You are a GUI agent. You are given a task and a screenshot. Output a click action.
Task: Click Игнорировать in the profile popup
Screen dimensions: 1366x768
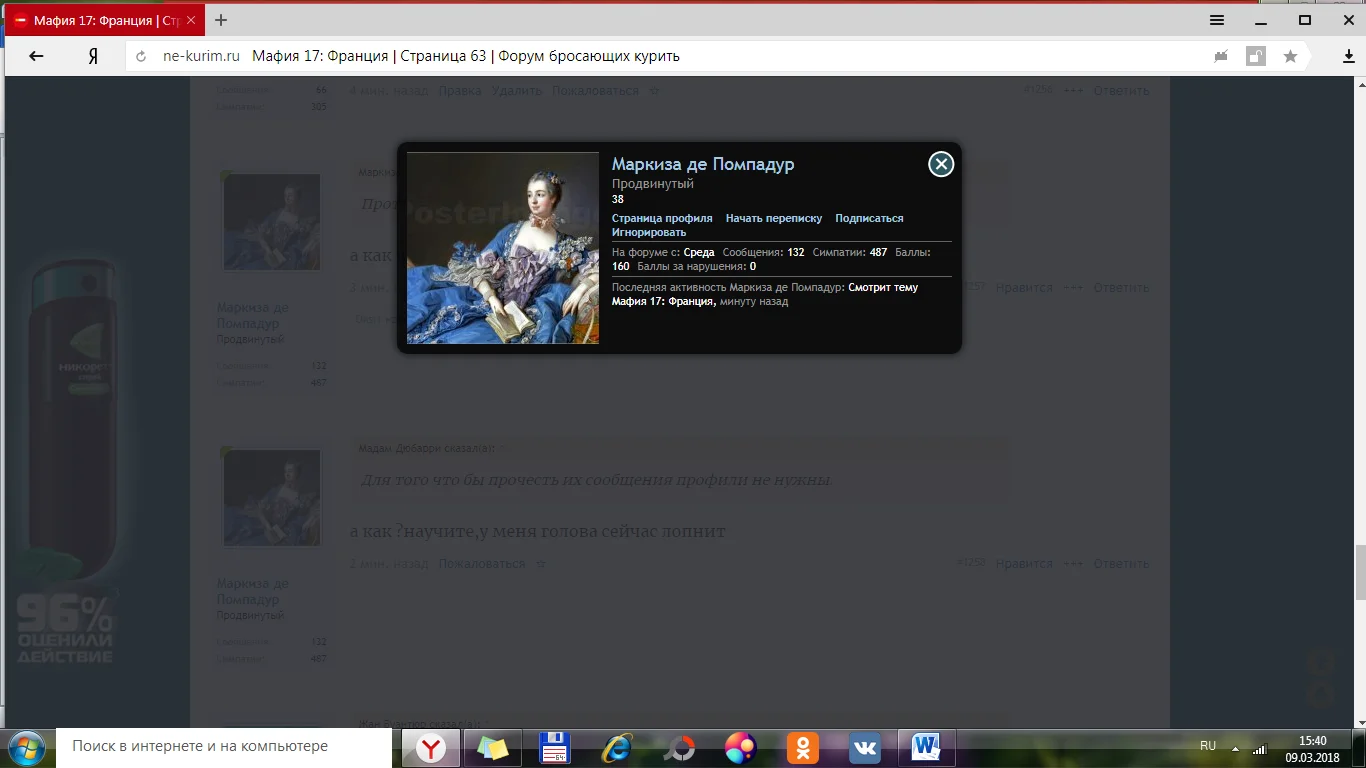click(x=649, y=232)
